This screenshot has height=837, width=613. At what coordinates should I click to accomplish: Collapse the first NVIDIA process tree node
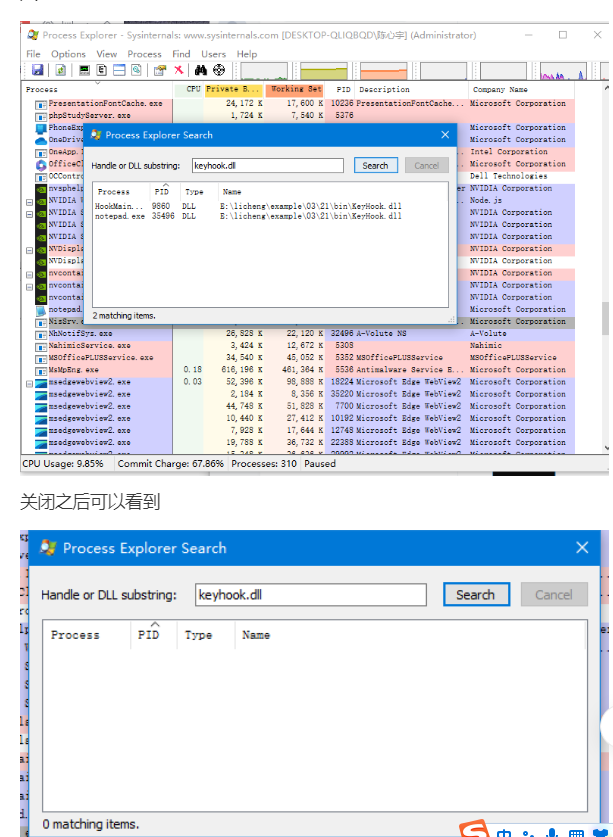point(29,200)
